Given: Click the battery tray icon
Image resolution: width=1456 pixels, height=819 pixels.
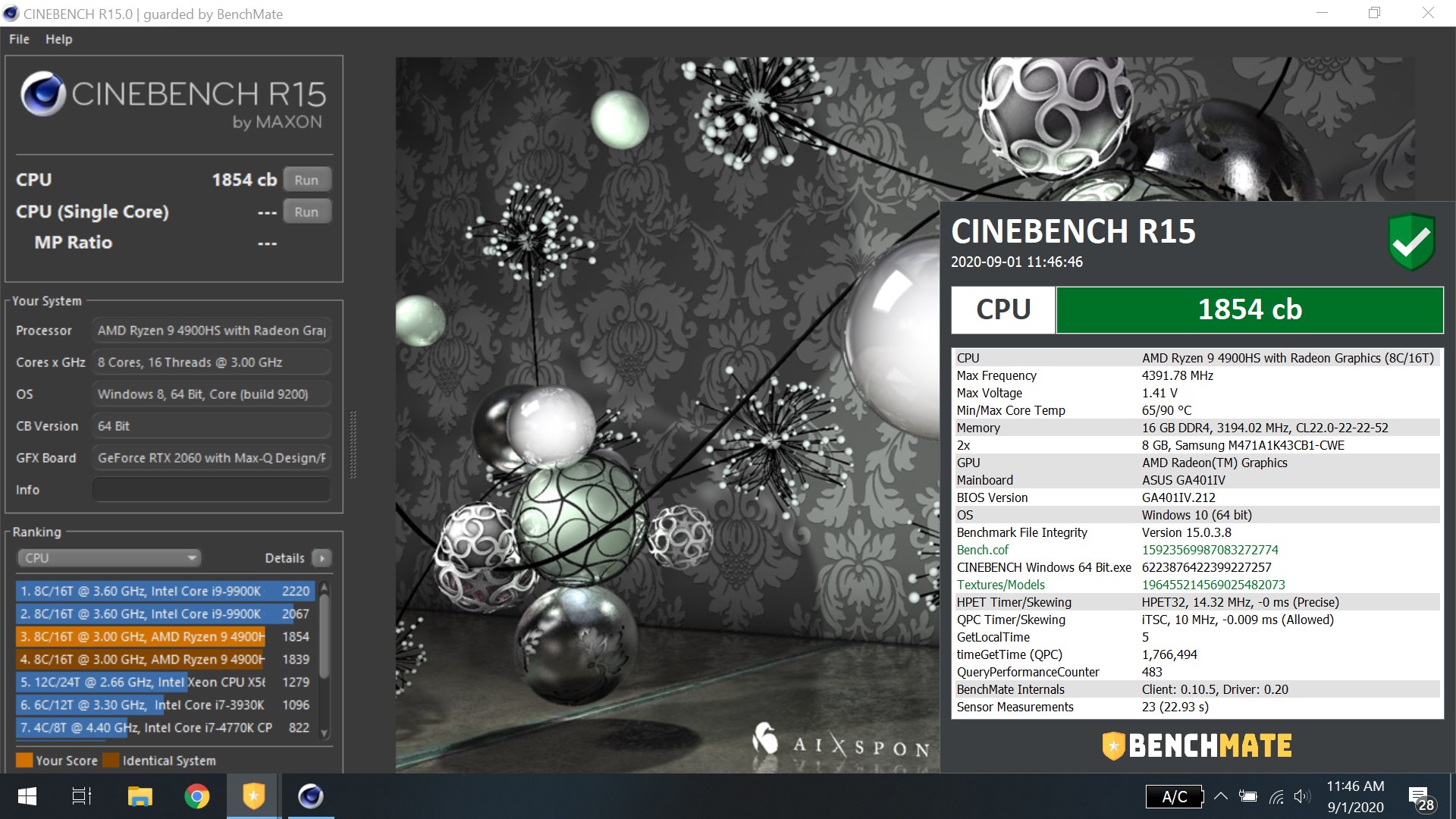Looking at the screenshot, I should coord(1248,796).
